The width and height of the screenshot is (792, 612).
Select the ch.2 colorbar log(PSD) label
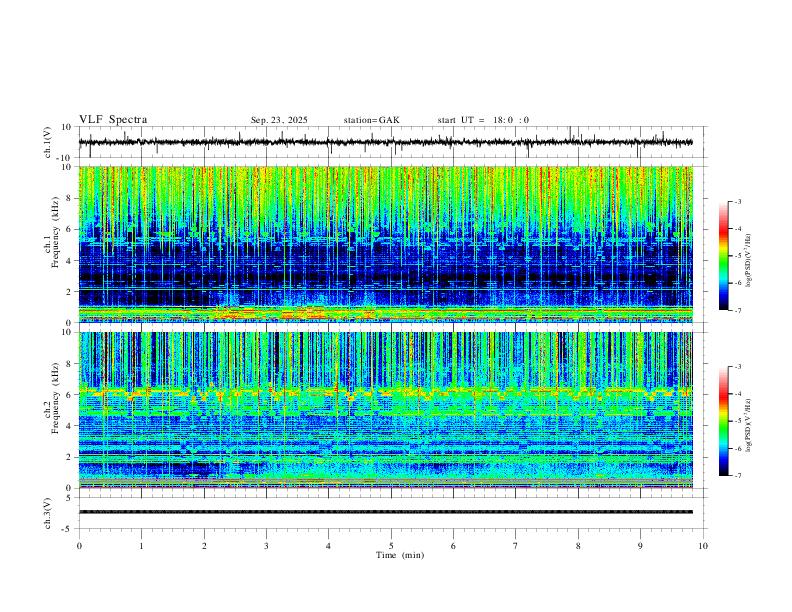[749, 426]
